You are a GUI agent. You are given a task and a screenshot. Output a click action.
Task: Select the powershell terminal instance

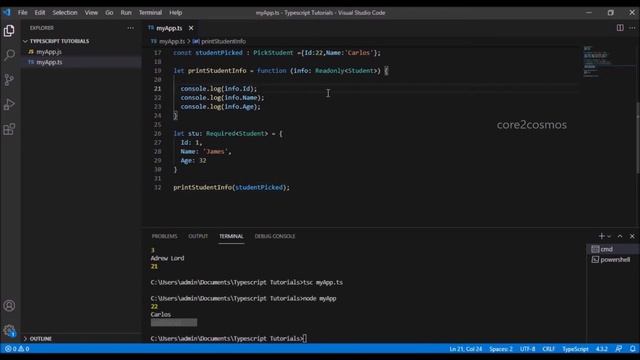click(x=613, y=260)
